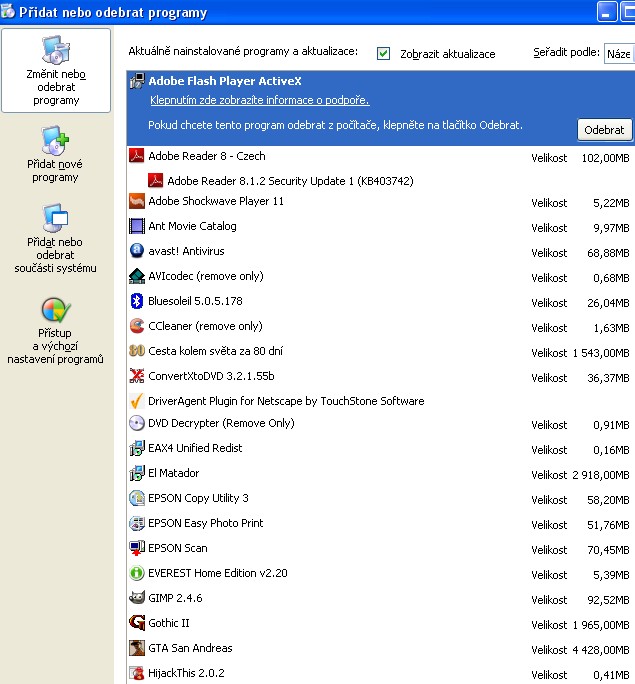
Task: Select GTA San Andreas in the list
Action: (x=190, y=648)
